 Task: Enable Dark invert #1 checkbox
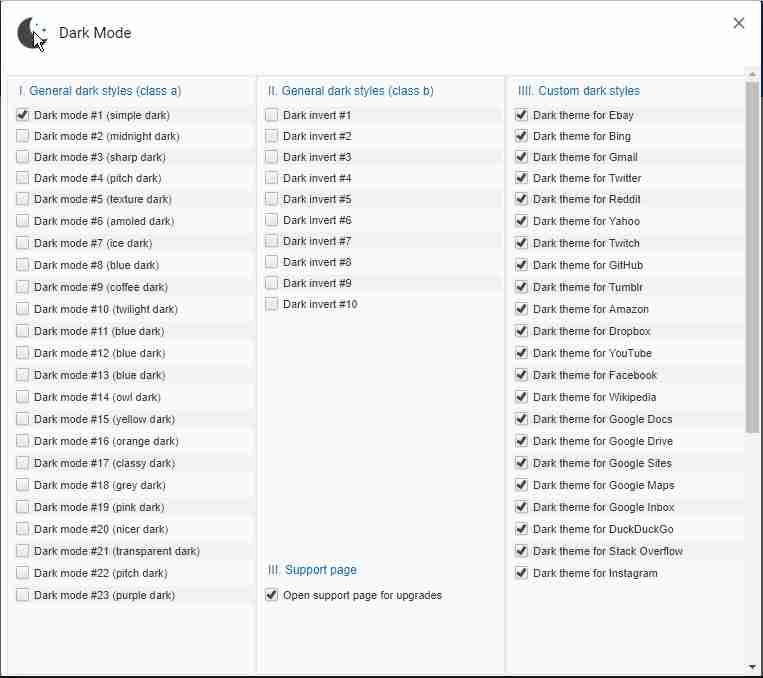[x=272, y=115]
